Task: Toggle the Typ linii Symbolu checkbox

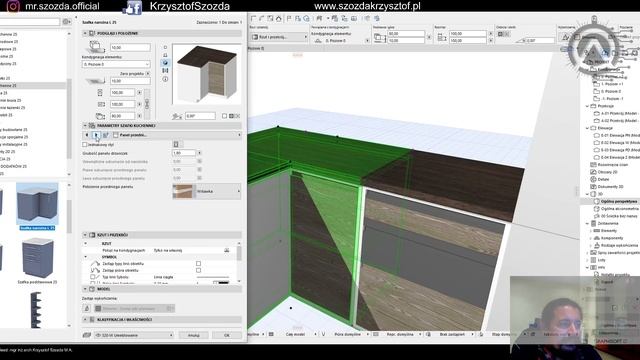Action: click(93, 277)
